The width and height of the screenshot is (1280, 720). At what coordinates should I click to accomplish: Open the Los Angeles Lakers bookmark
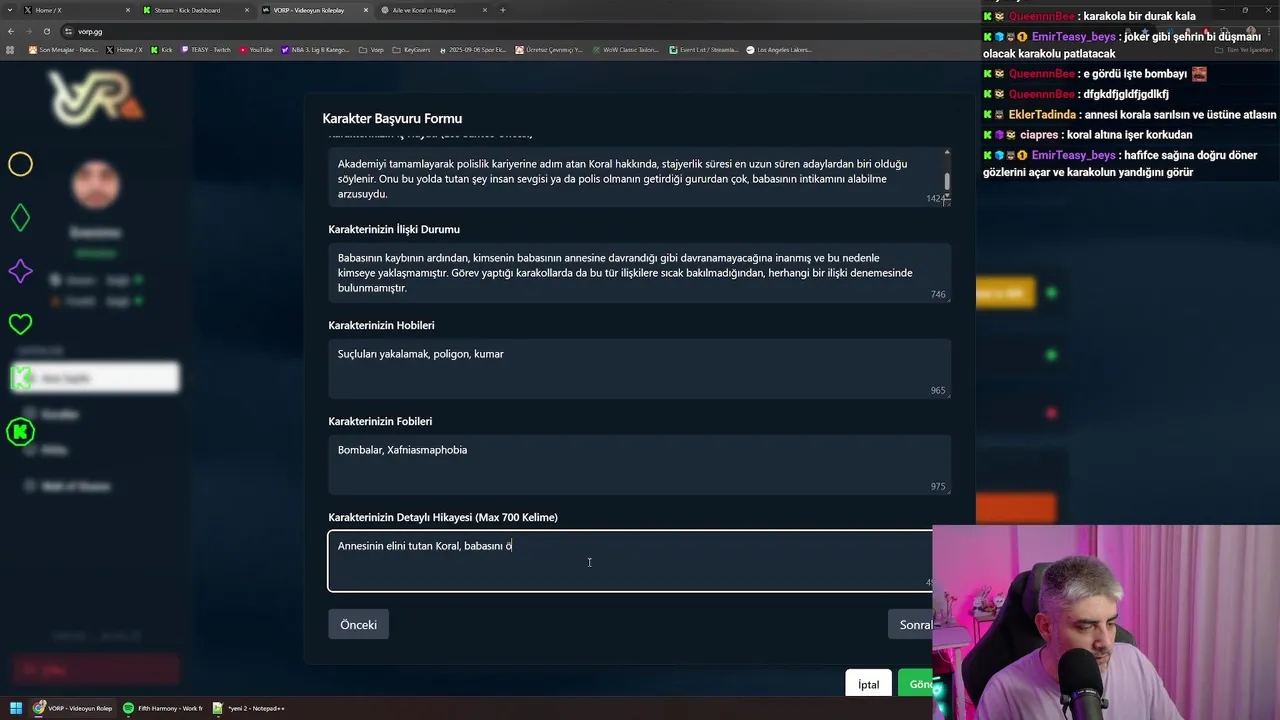(x=780, y=49)
